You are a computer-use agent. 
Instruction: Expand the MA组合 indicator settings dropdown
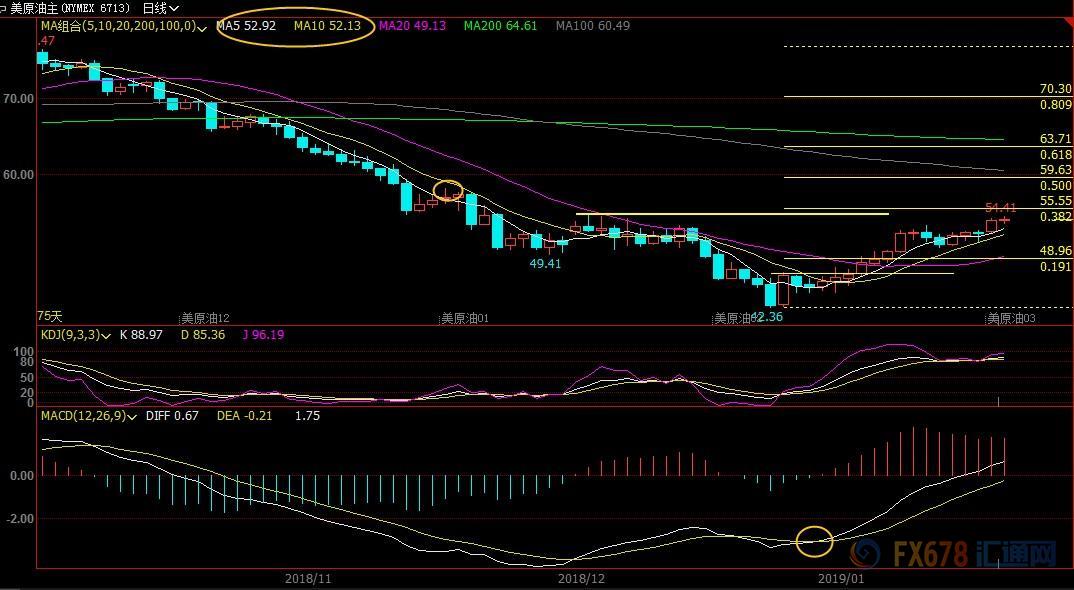(x=203, y=27)
